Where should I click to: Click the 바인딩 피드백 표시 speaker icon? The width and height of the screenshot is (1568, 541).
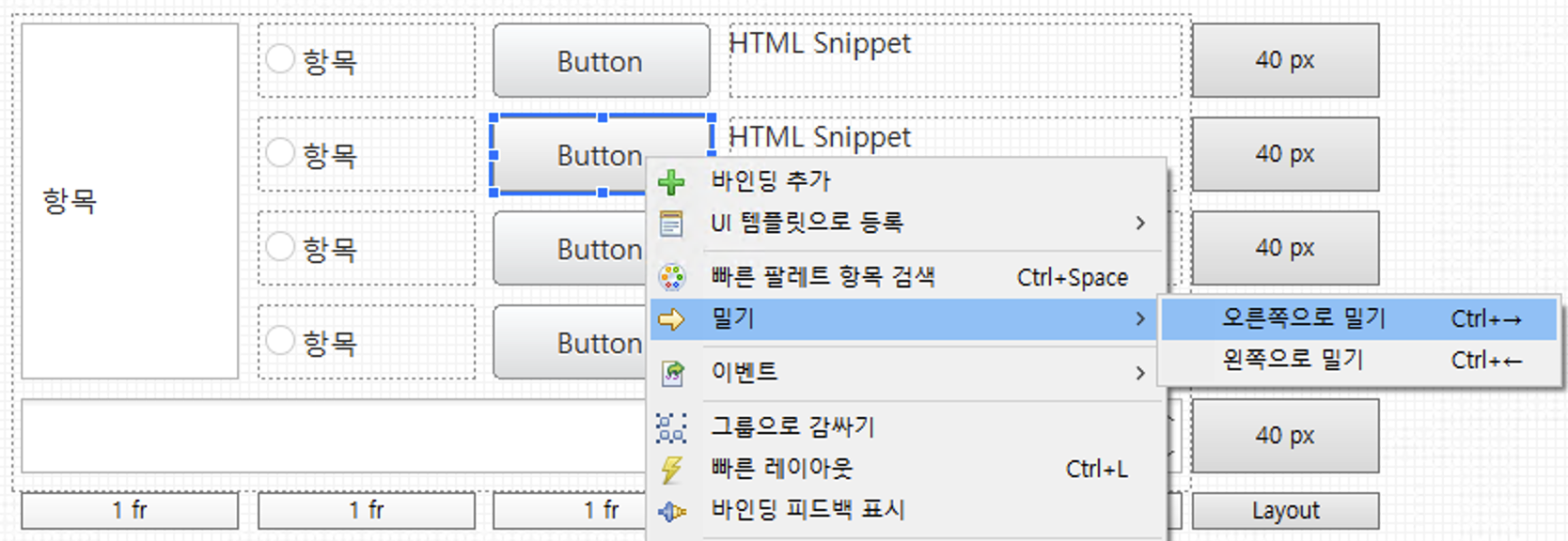point(671,512)
